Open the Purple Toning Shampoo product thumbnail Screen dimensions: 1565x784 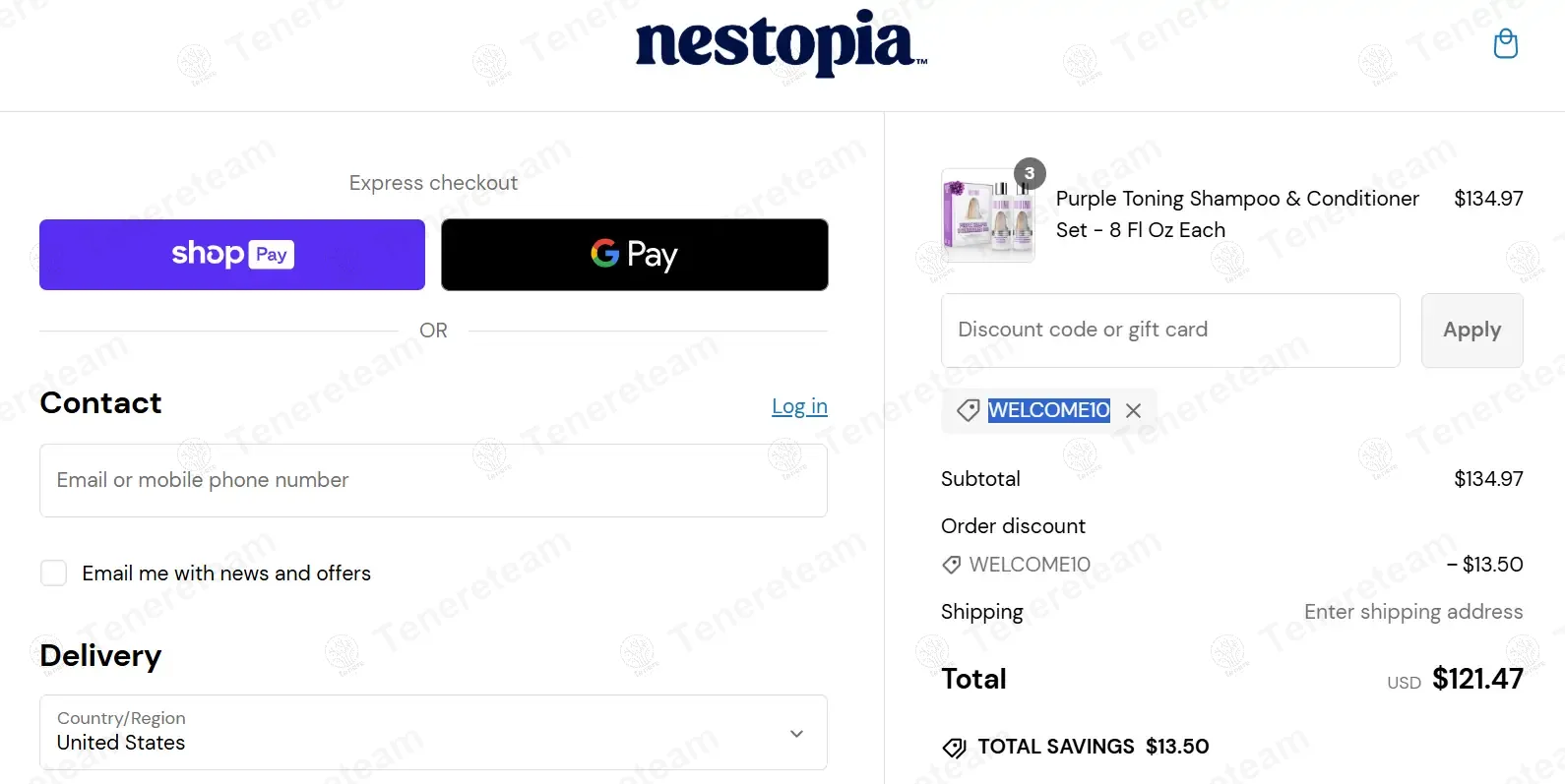click(988, 215)
